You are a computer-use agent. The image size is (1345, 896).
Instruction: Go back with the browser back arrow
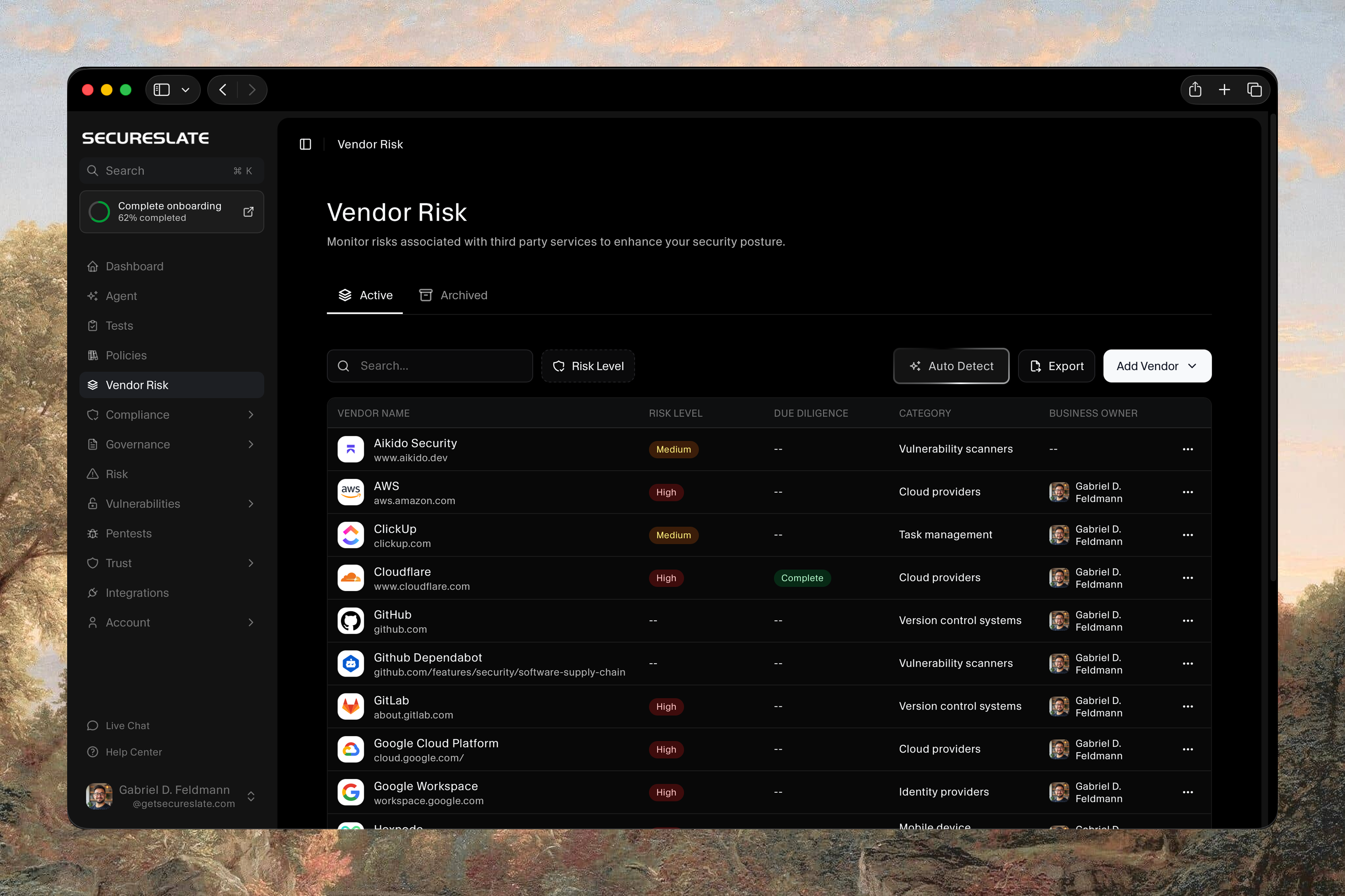point(223,90)
